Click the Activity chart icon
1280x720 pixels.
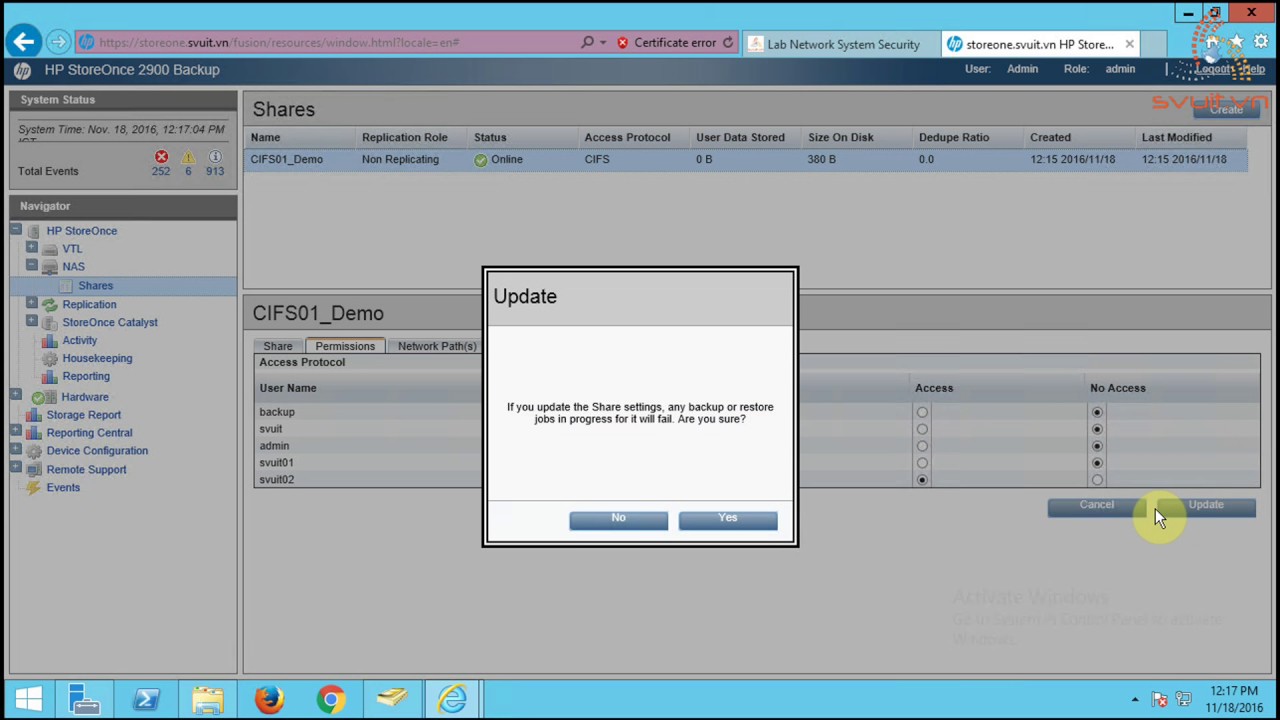coord(50,341)
